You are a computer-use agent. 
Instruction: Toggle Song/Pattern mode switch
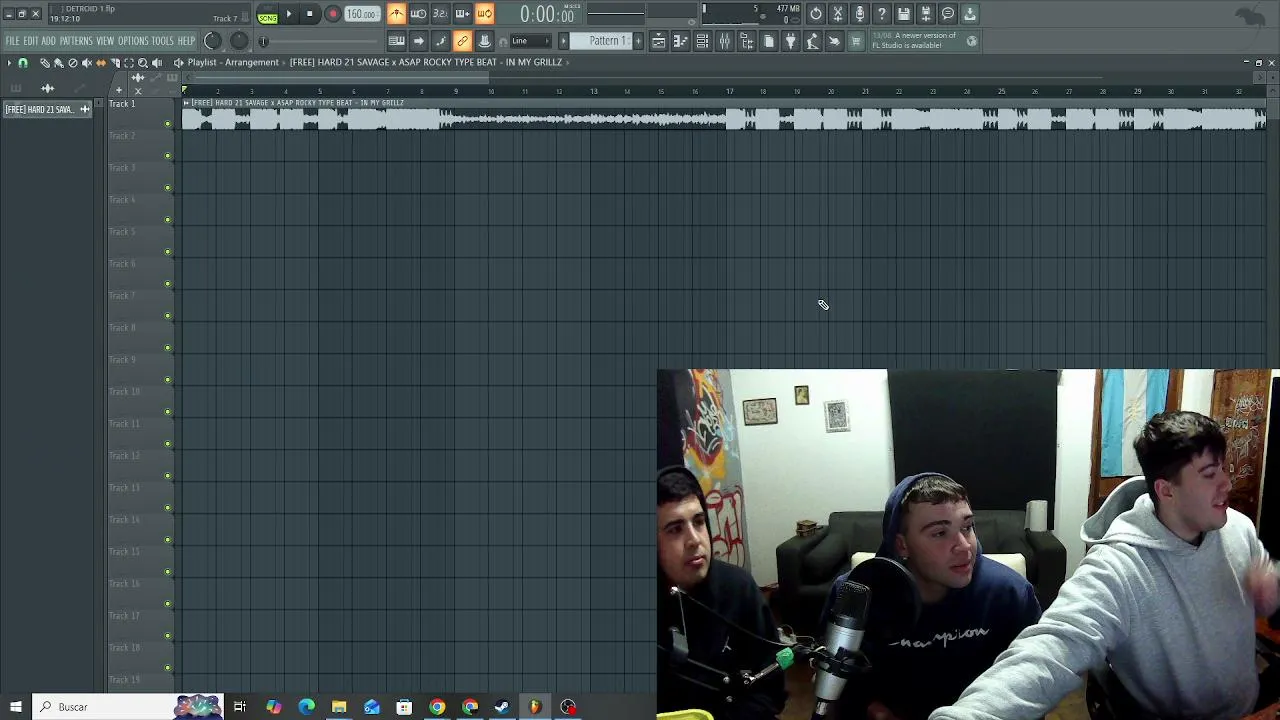(x=267, y=15)
